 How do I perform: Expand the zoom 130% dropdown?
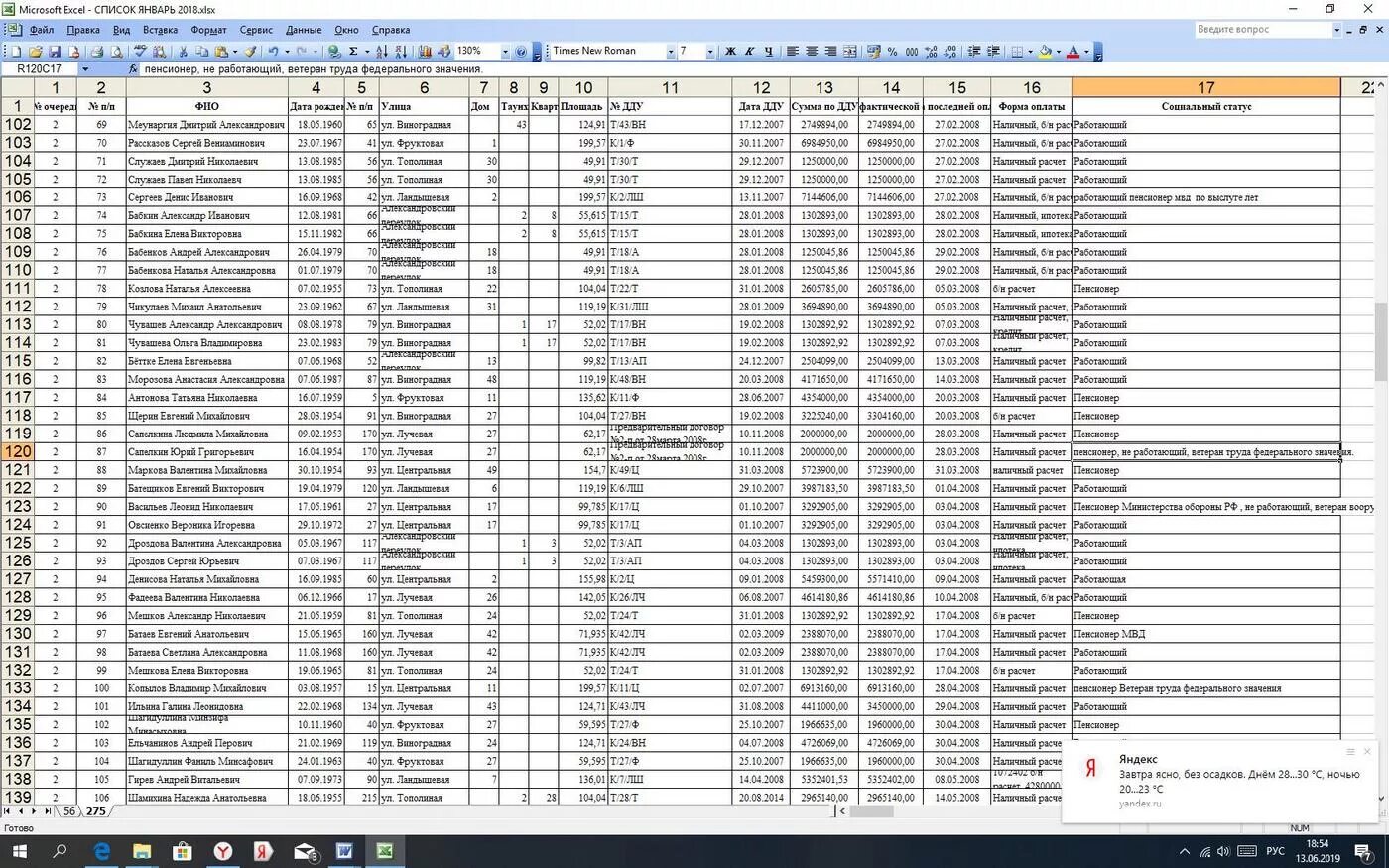coord(505,51)
